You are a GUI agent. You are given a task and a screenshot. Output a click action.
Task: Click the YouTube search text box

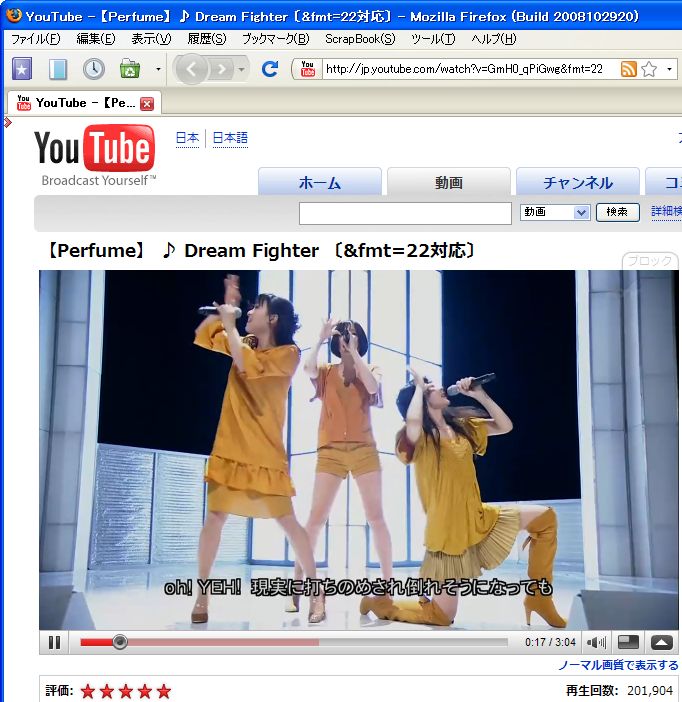[405, 213]
